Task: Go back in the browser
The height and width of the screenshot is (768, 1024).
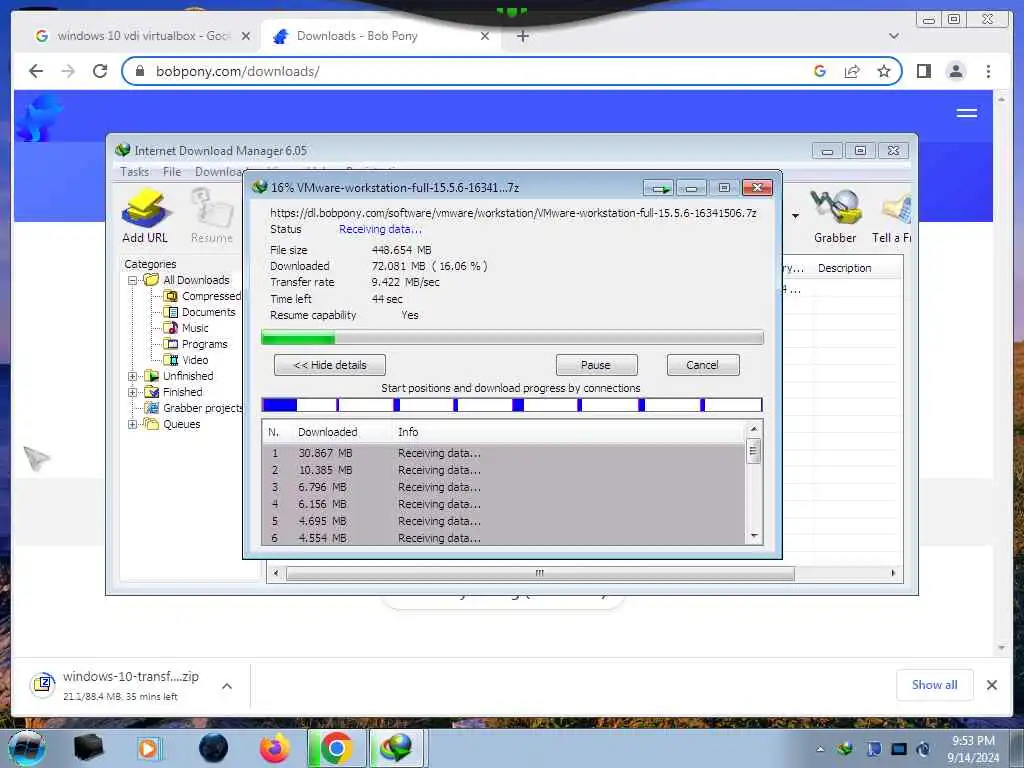Action: [37, 71]
